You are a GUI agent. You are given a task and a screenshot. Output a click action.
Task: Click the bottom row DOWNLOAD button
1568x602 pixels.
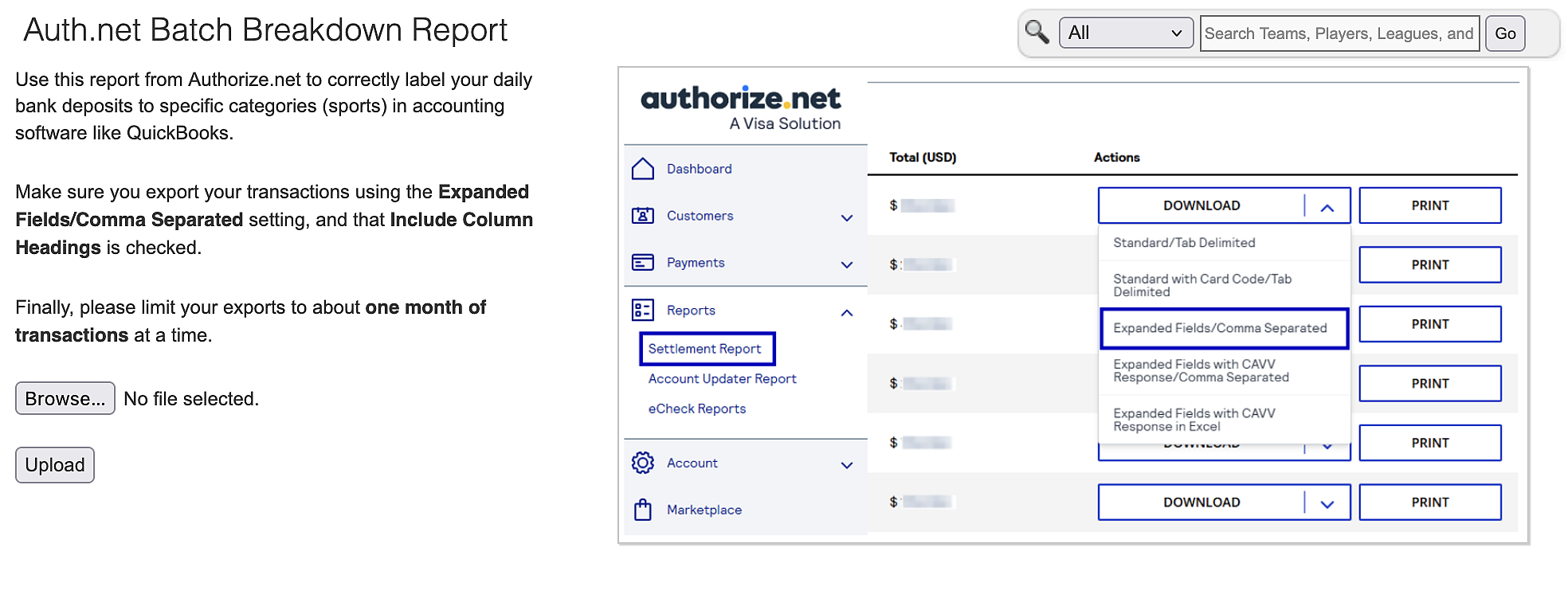tap(1201, 502)
